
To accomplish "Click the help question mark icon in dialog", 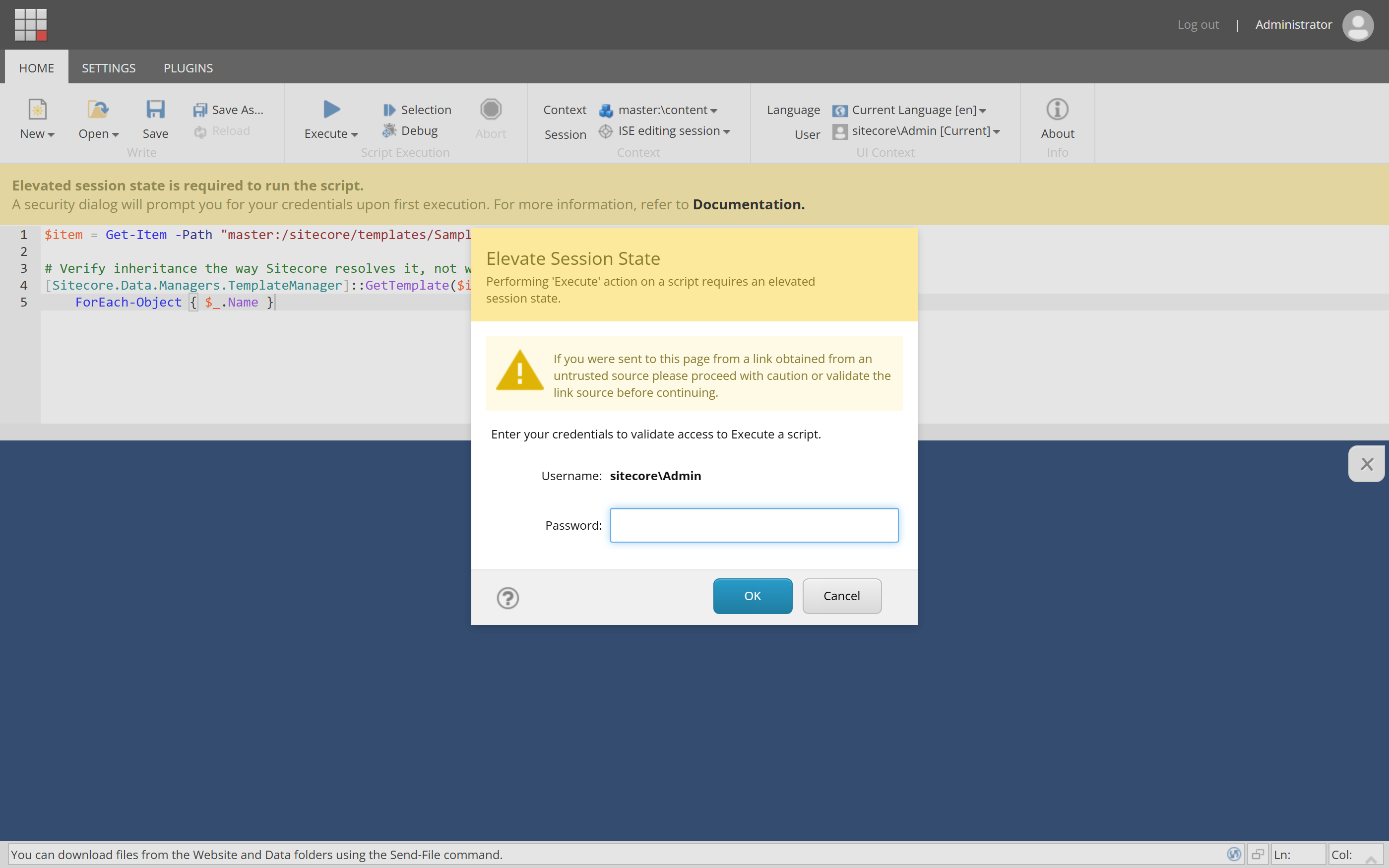I will coord(507,598).
